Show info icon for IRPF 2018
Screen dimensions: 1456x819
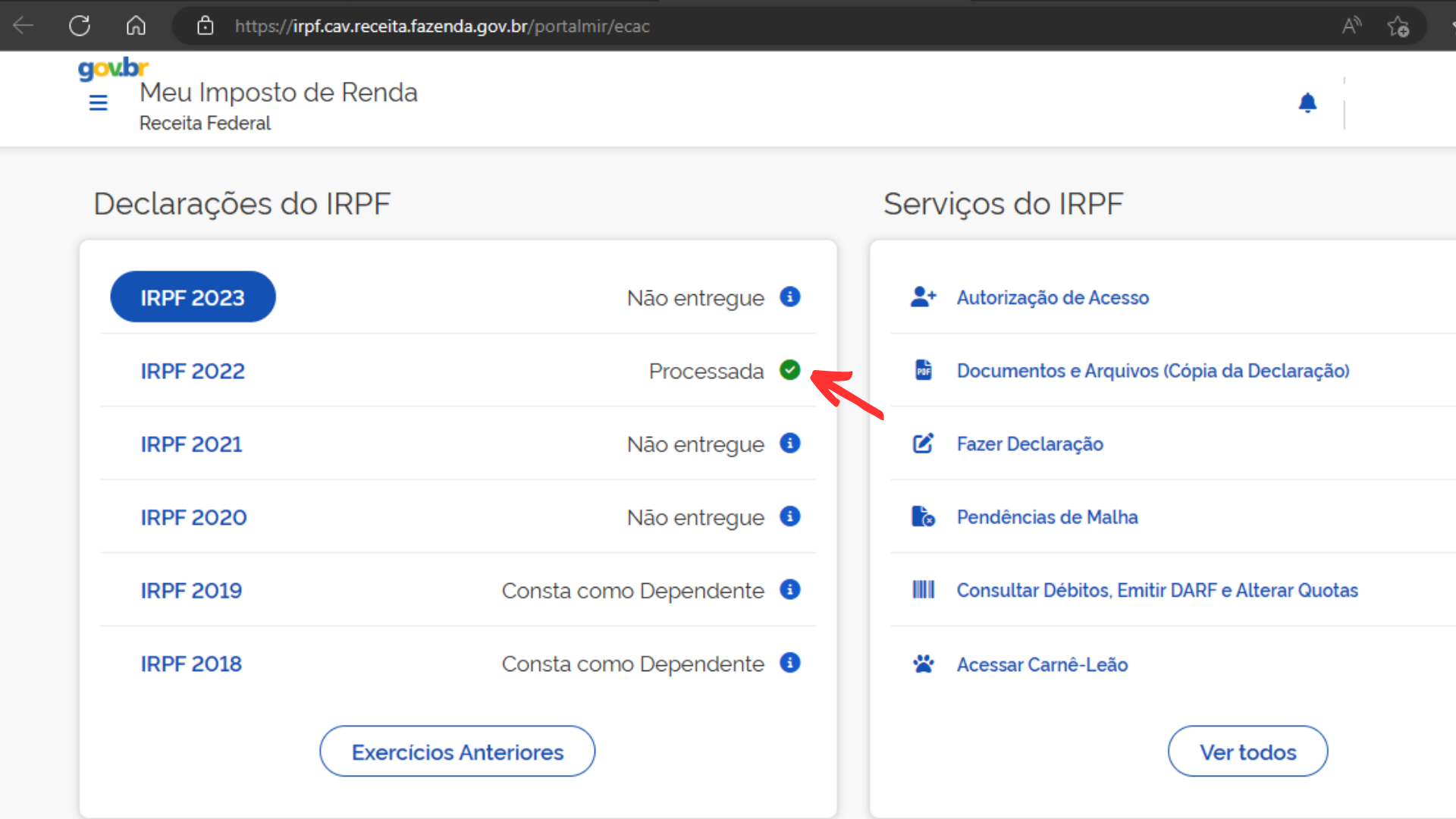(790, 663)
